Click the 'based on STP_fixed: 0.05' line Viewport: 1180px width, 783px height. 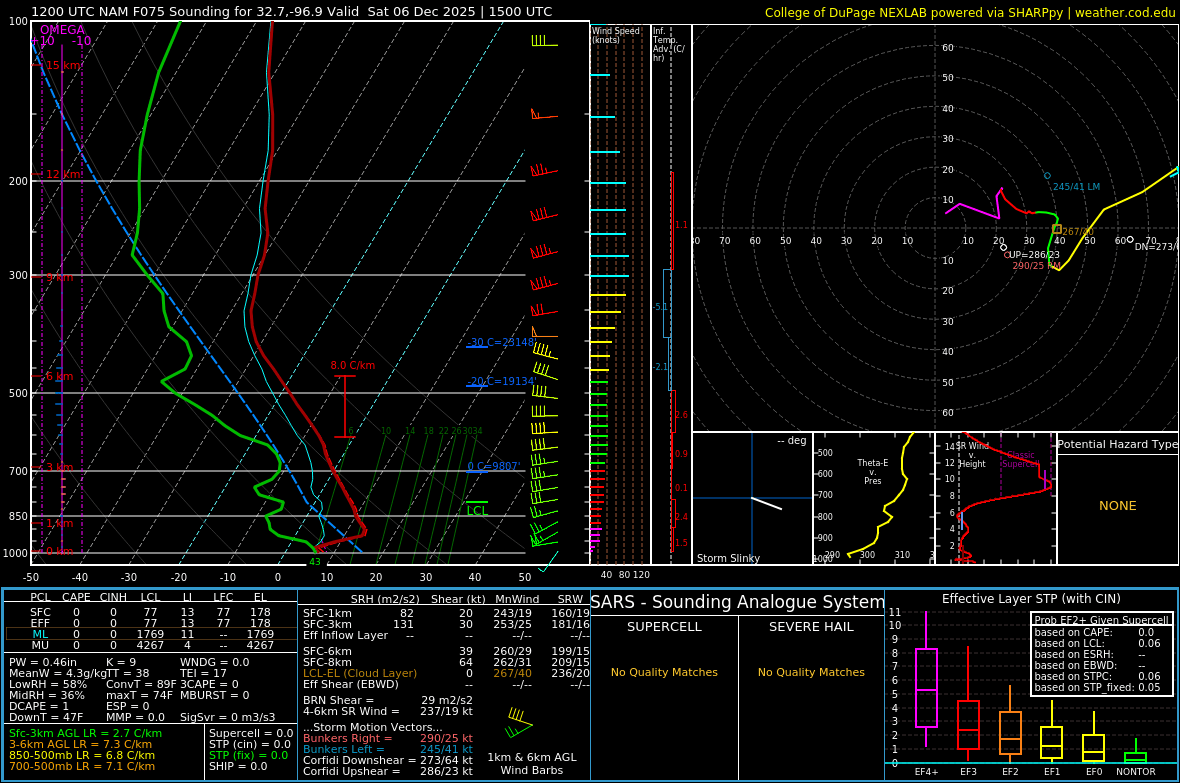point(1097,687)
